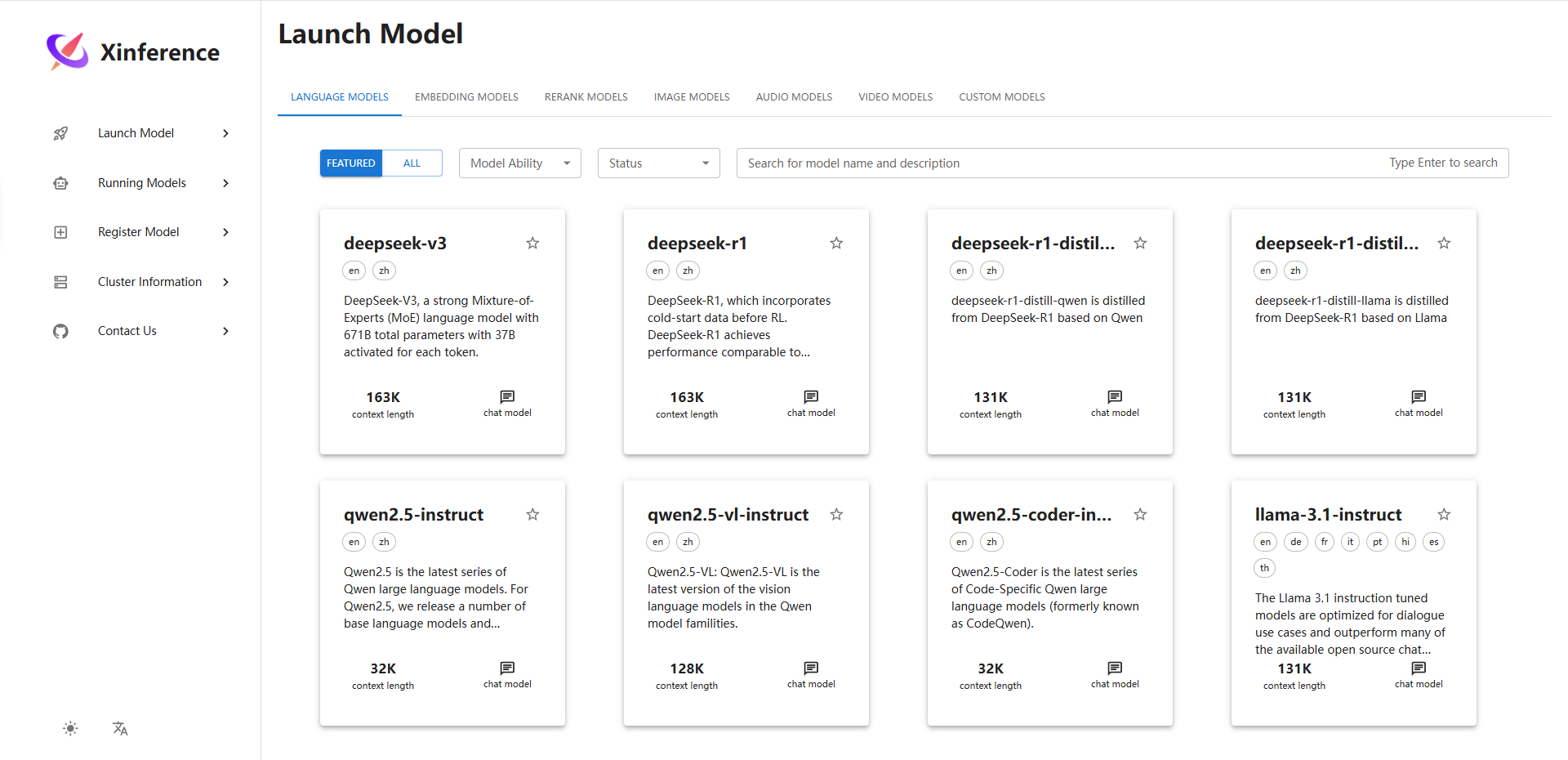
Task: Expand the Register Model sidebar chevron
Action: (x=226, y=232)
